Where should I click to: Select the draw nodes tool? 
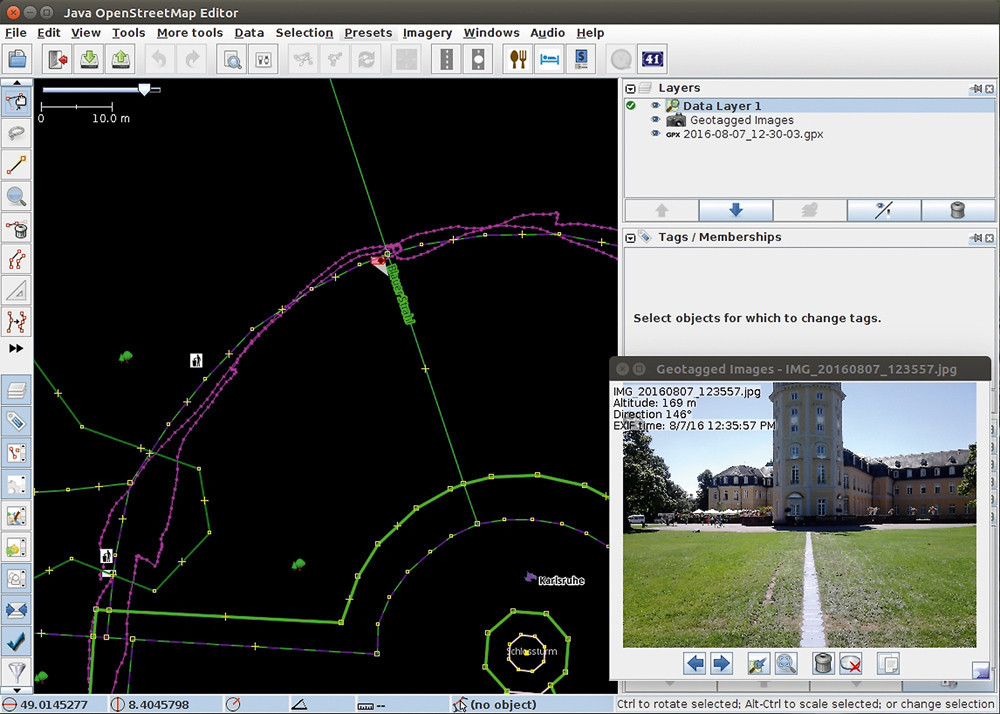click(x=16, y=164)
